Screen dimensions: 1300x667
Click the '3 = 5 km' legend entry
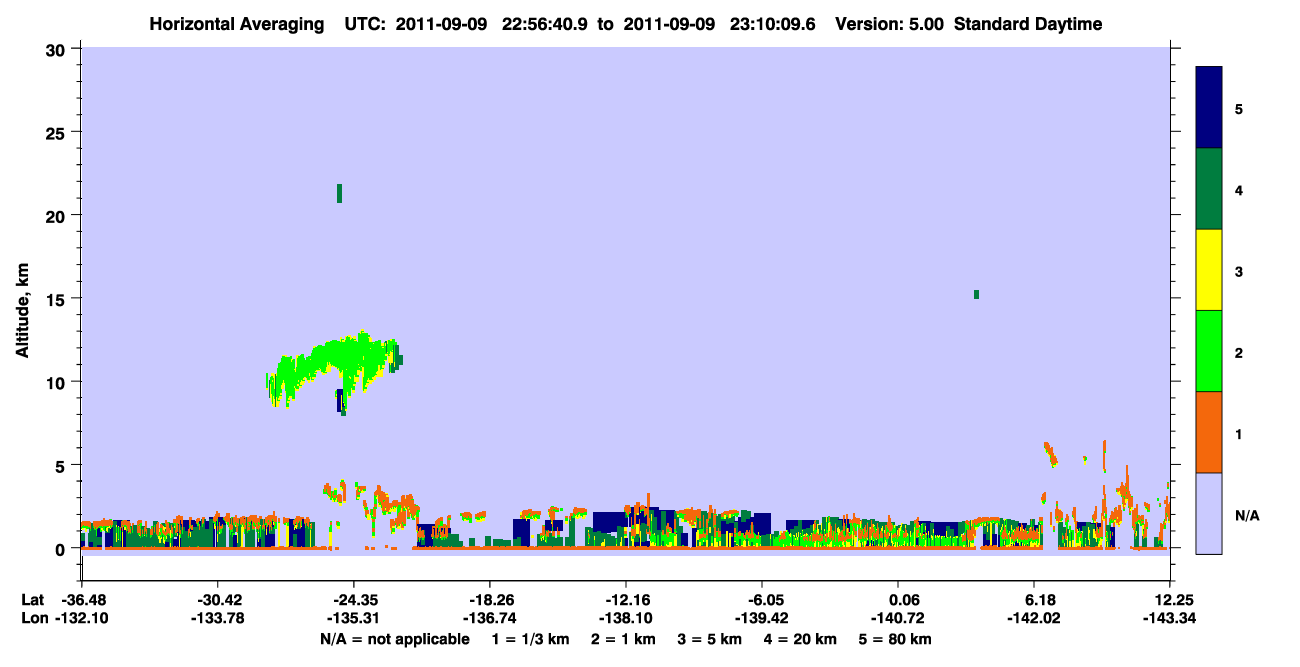coord(710,639)
